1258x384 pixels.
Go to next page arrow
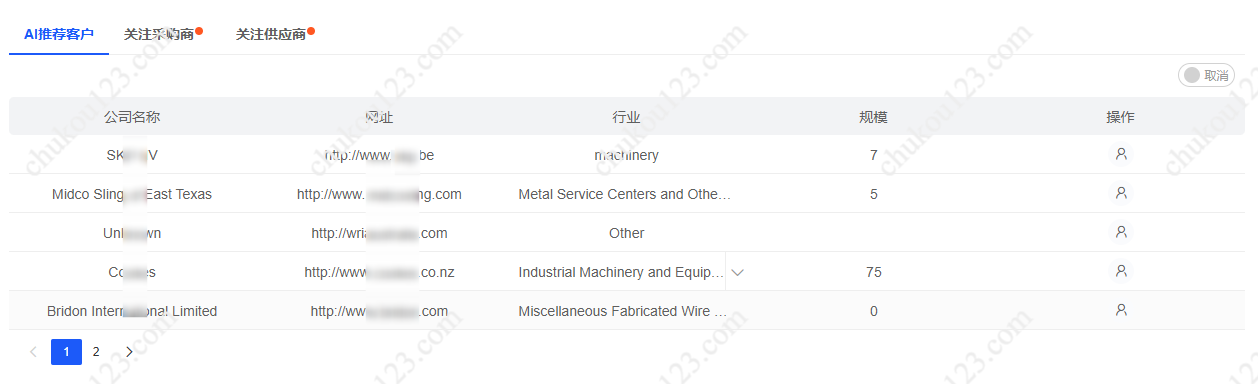point(129,352)
